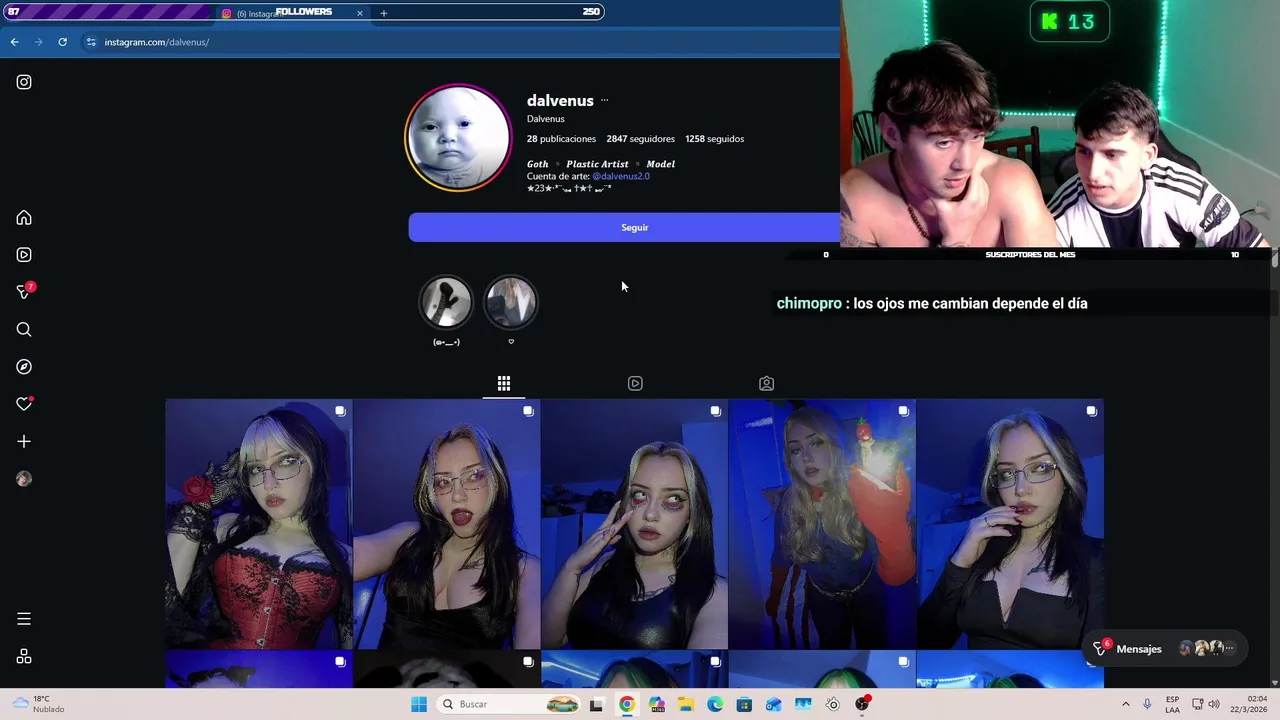Open the third post with hand near face
Screen dimensions: 1280x720
coord(634,524)
